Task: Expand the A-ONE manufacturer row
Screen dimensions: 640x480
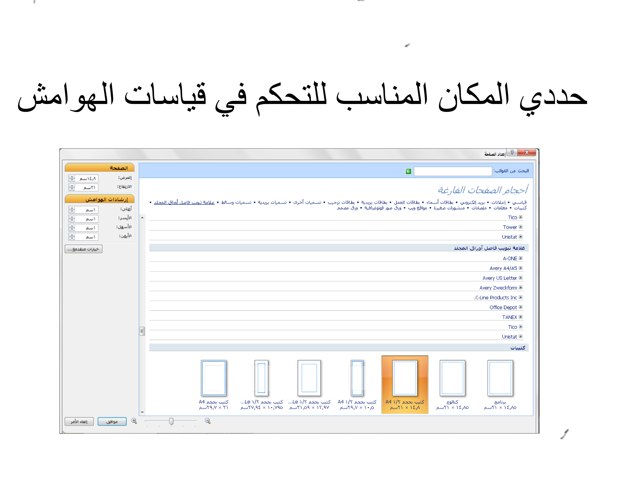Action: coord(520,258)
